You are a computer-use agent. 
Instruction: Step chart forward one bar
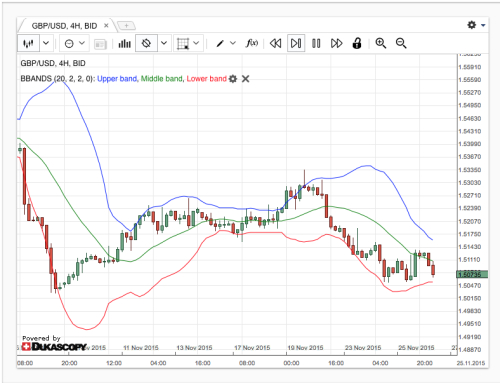[296, 43]
